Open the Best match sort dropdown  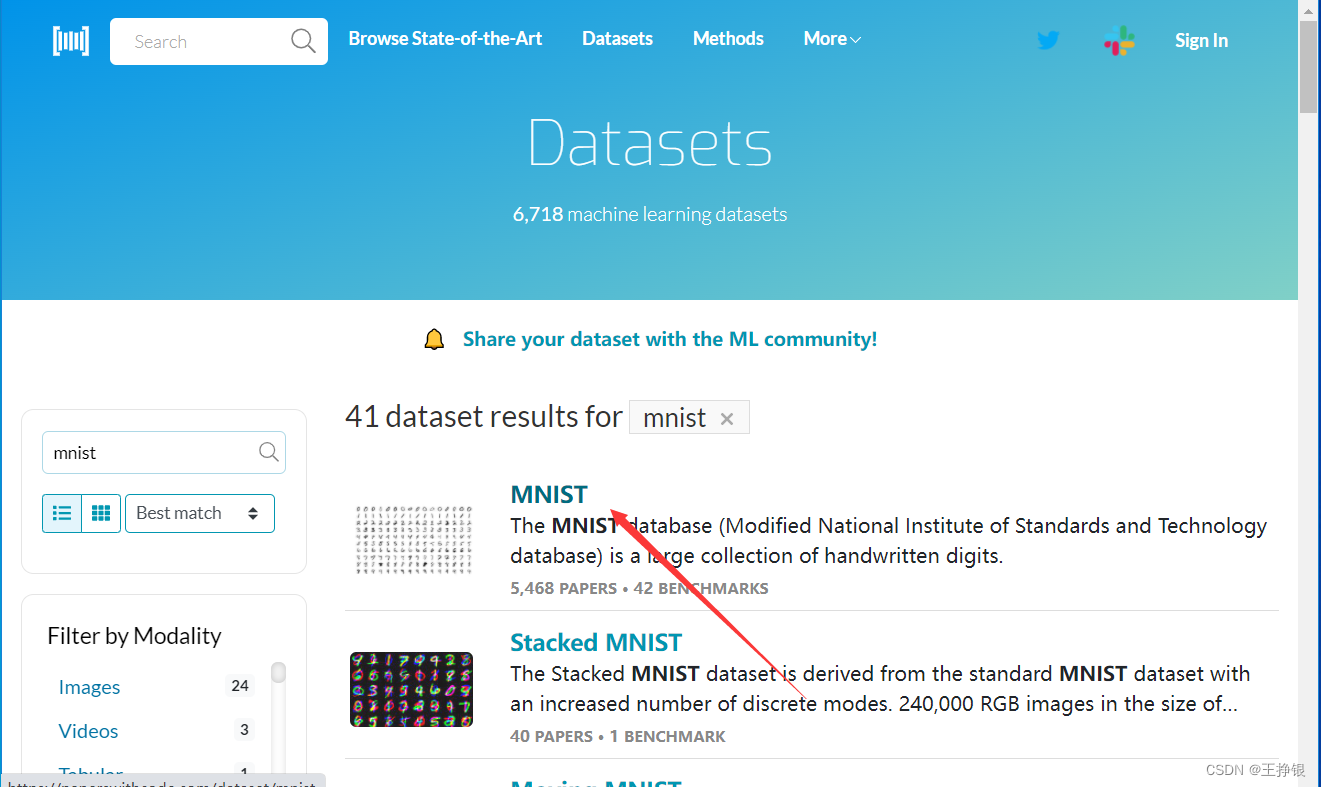pyautogui.click(x=199, y=513)
